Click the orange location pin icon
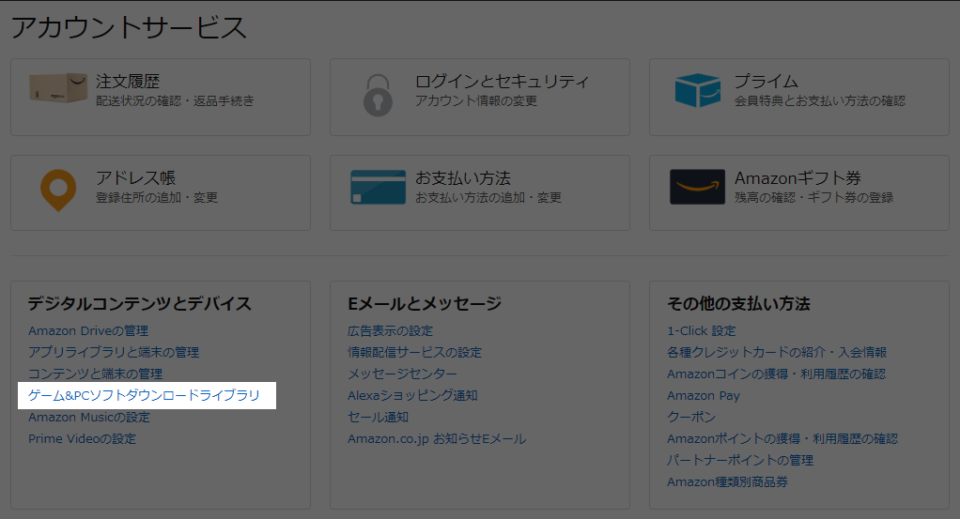Image resolution: width=960 pixels, height=519 pixels. [x=58, y=190]
